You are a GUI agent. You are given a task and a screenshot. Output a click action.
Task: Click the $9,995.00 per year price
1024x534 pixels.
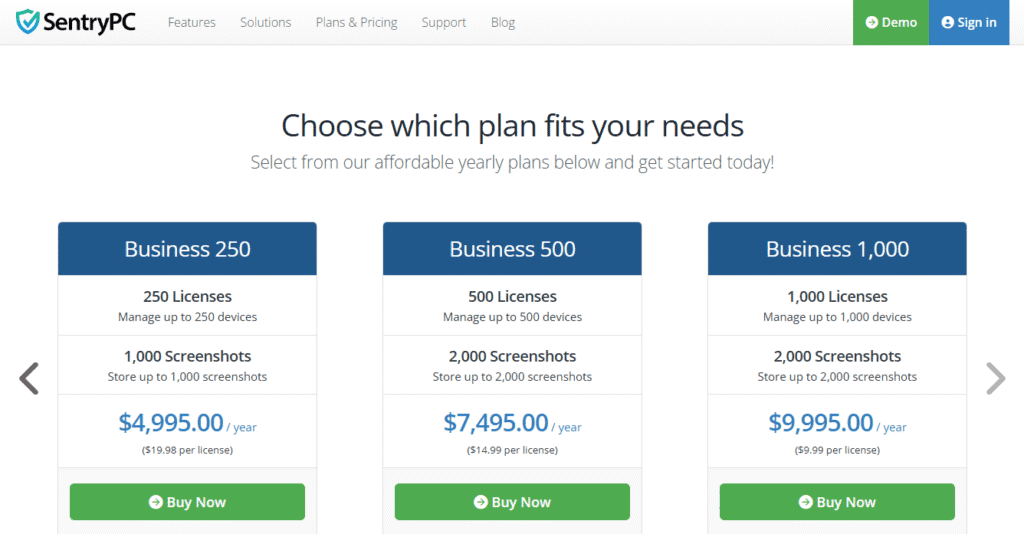837,423
